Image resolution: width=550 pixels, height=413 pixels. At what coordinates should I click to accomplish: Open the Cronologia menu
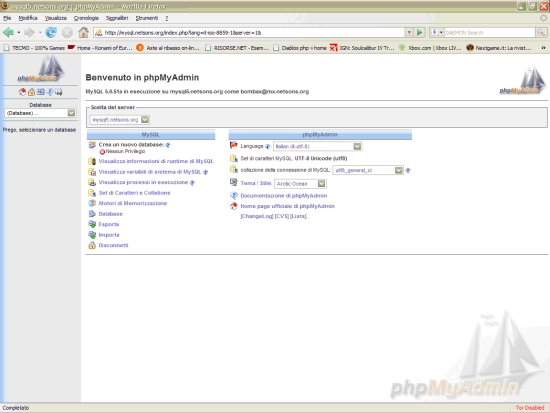pos(86,18)
